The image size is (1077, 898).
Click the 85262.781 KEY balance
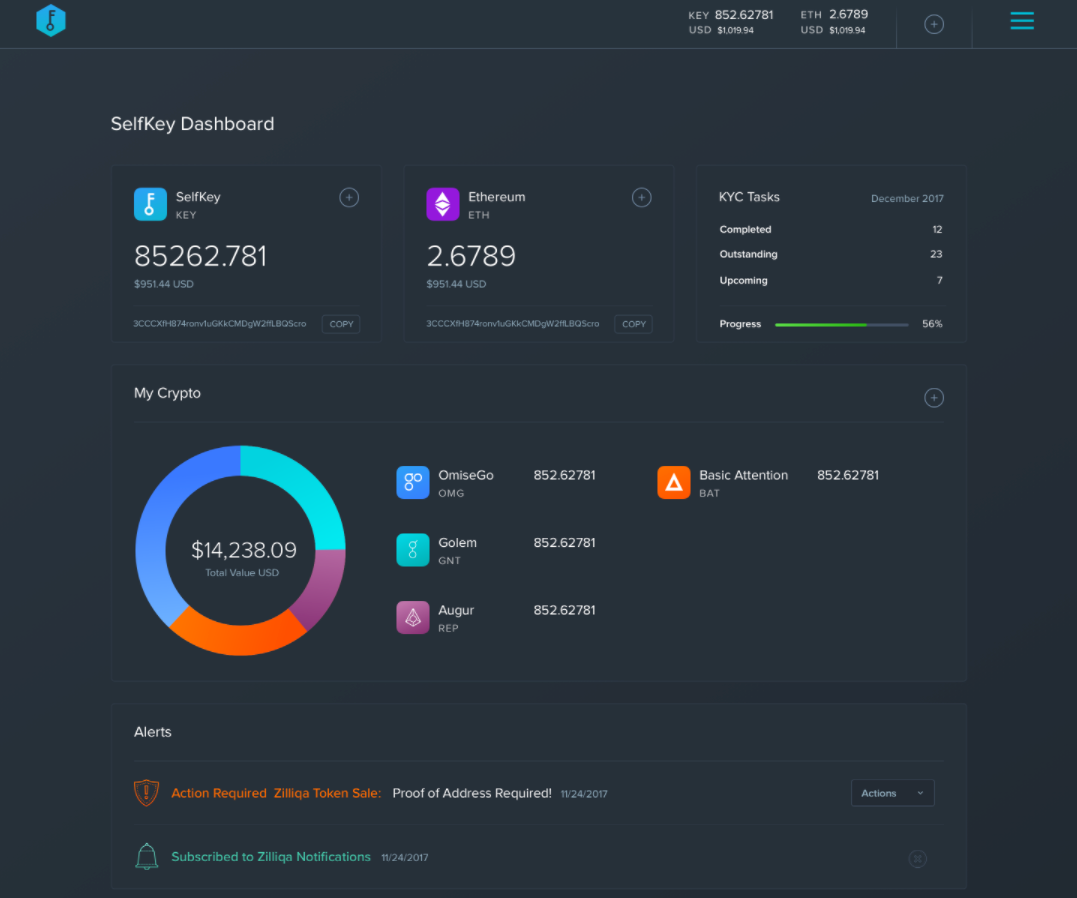(x=200, y=256)
